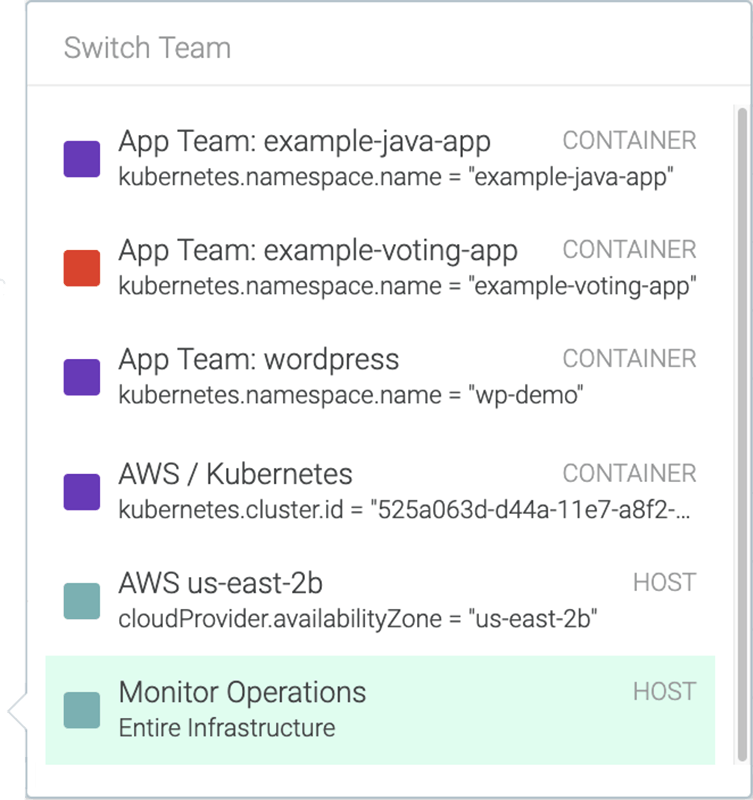Click purple swatch beside AWS / Kubernetes
Screen dimensions: 753x800
[82, 492]
